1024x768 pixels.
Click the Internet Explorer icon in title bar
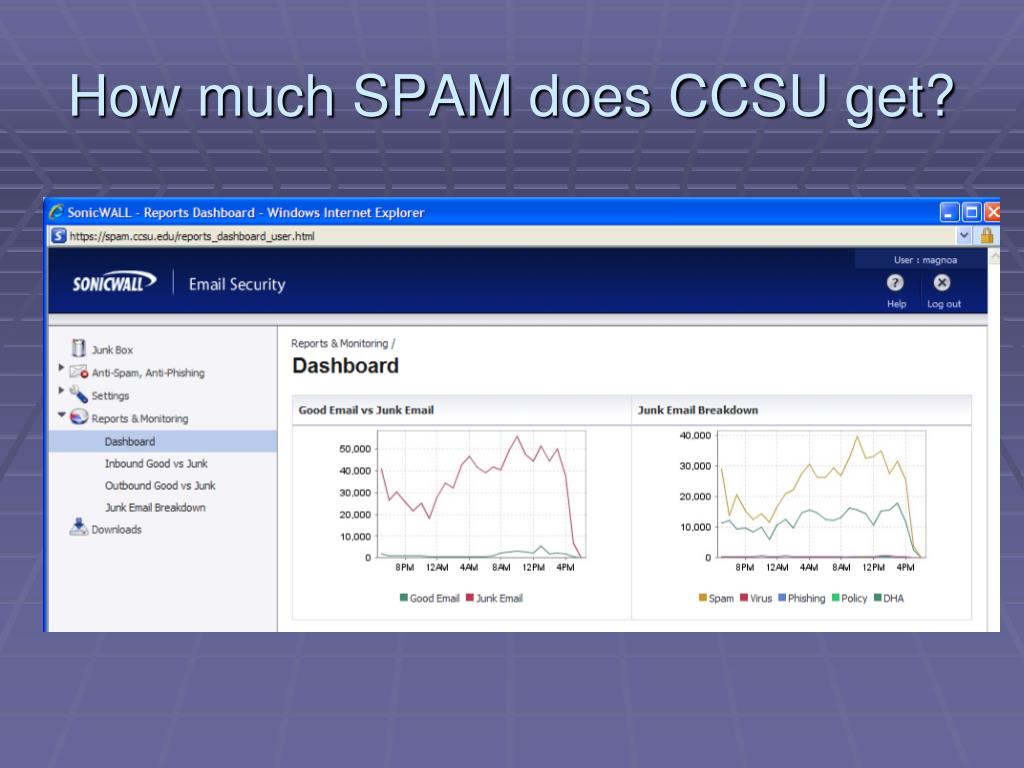click(56, 212)
